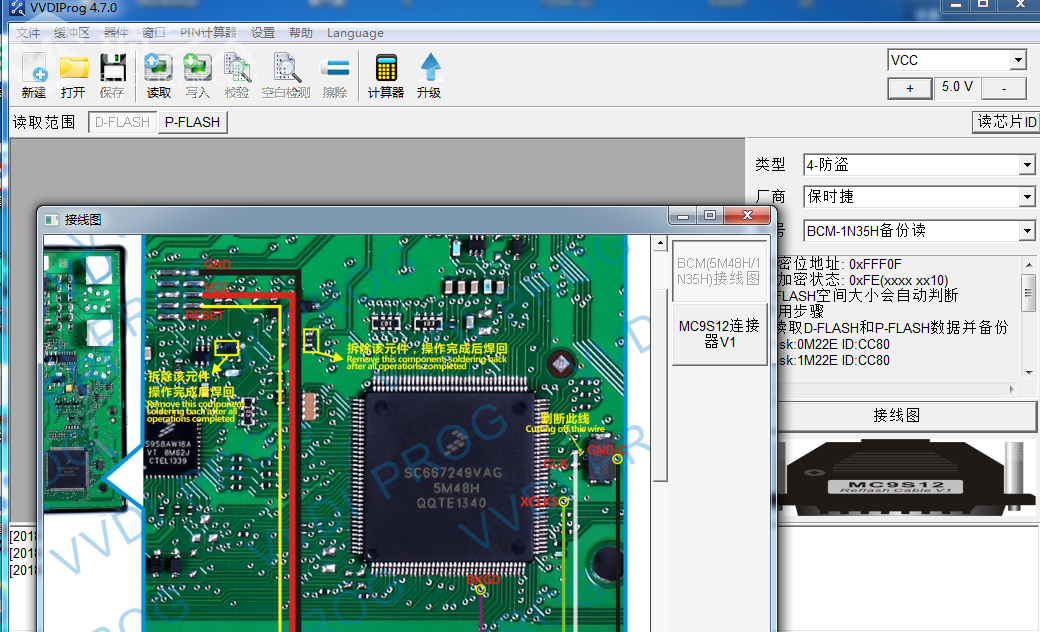Image resolution: width=1040 pixels, height=632 pixels.
Task: Open the 计算器 calculator icon
Action: tap(386, 76)
